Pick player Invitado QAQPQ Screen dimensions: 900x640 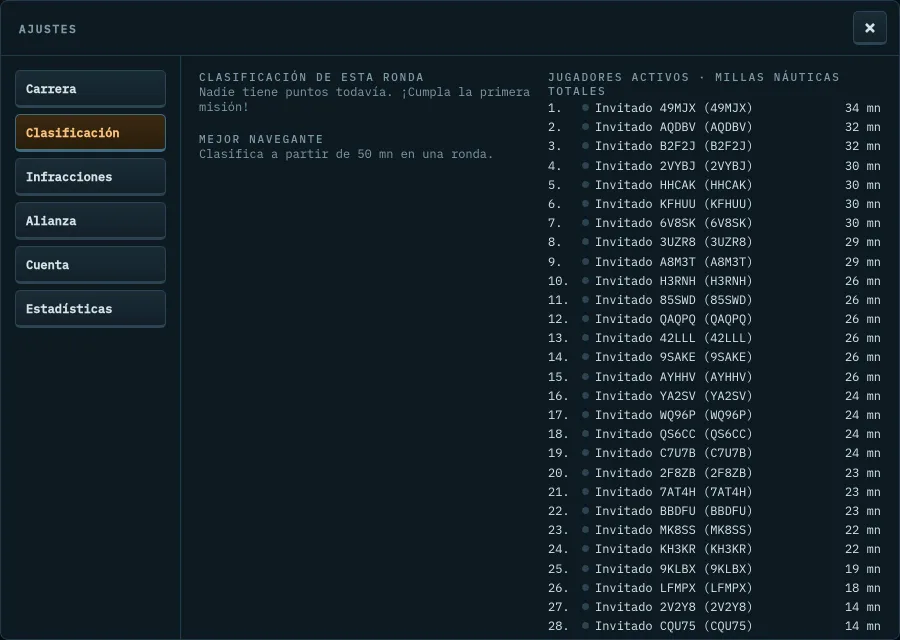pos(714,319)
